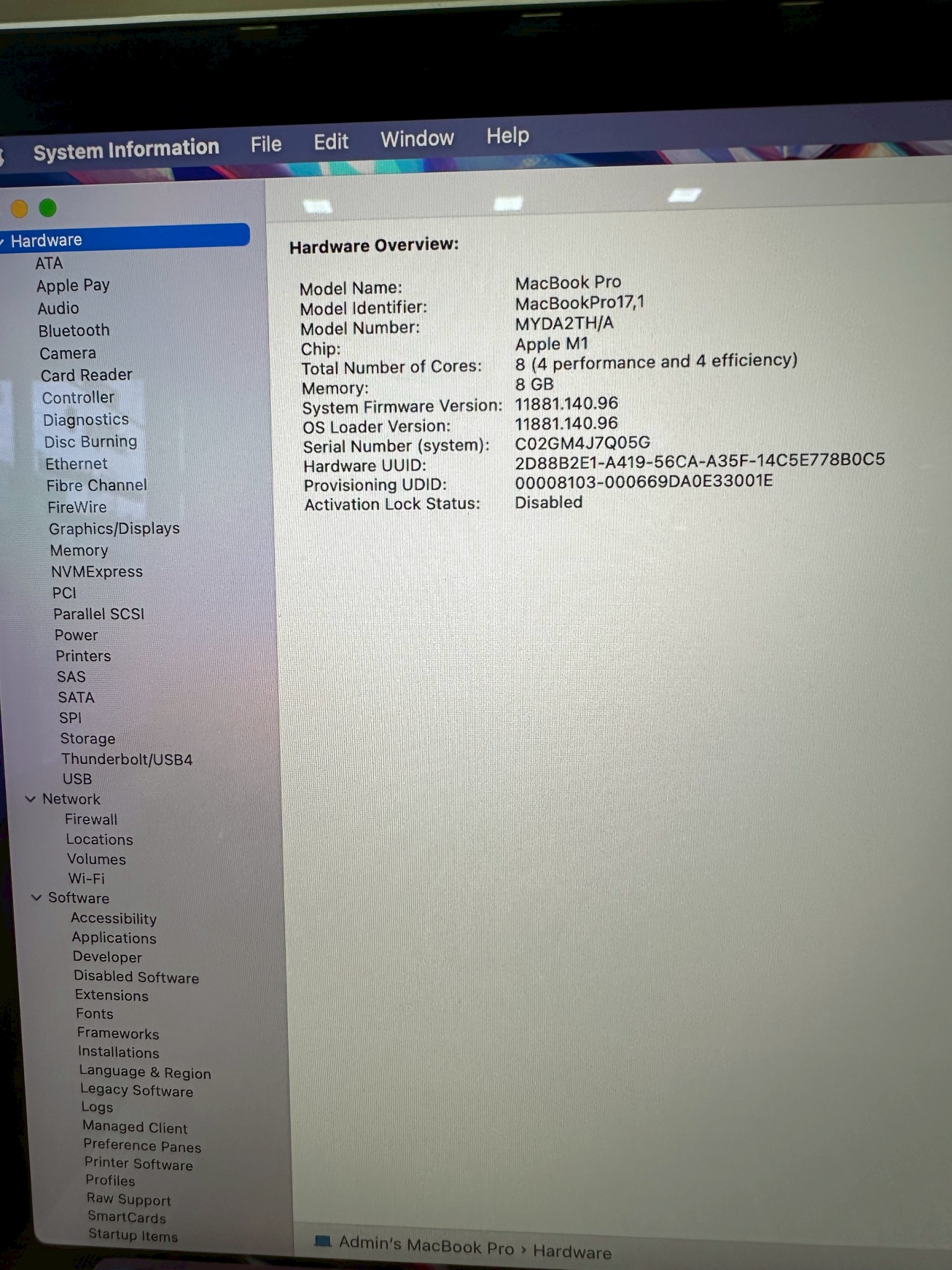Select Diagnostics in the sidebar
952x1270 pixels.
tap(86, 420)
